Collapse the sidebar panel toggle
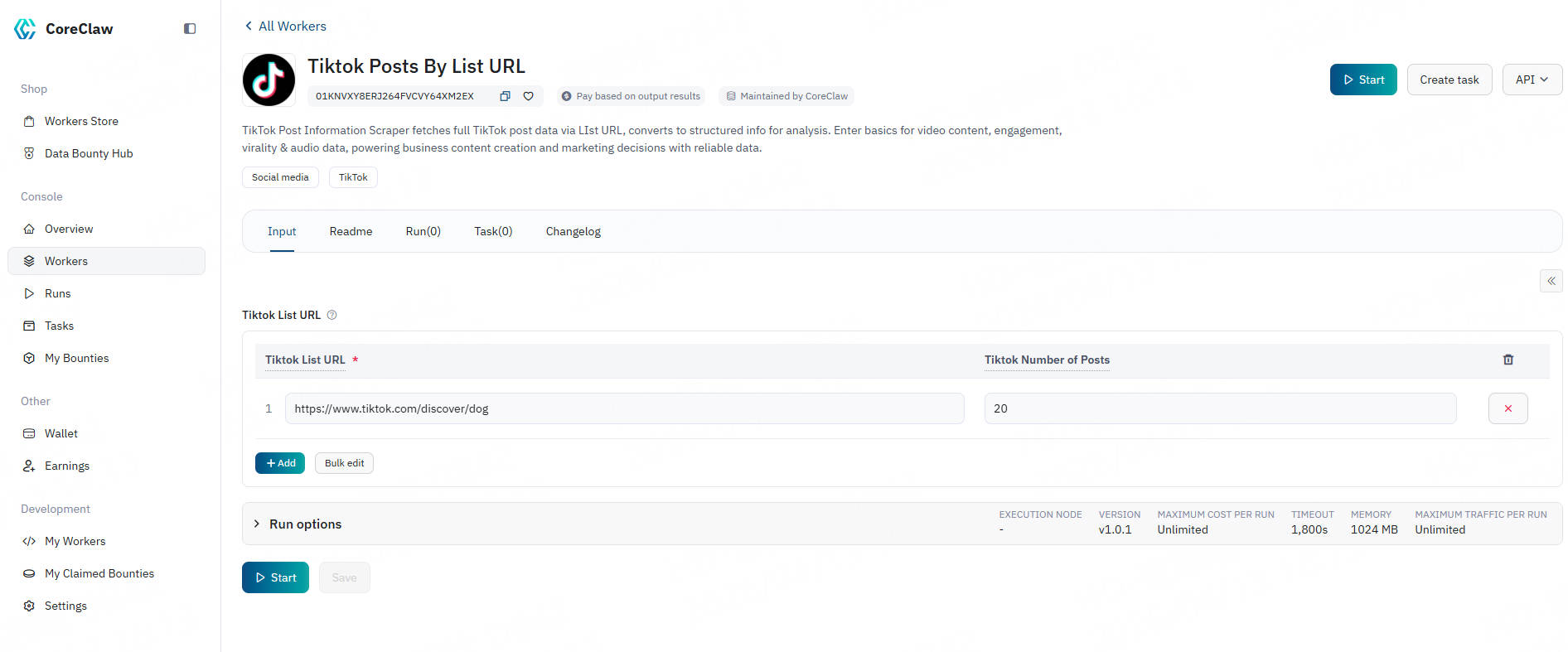This screenshot has height=652, width=1568. click(190, 29)
